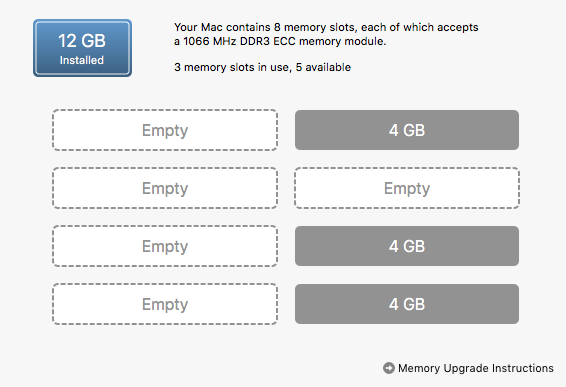This screenshot has width=566, height=387.
Task: Click the words each of which accepts
Action: (419, 27)
